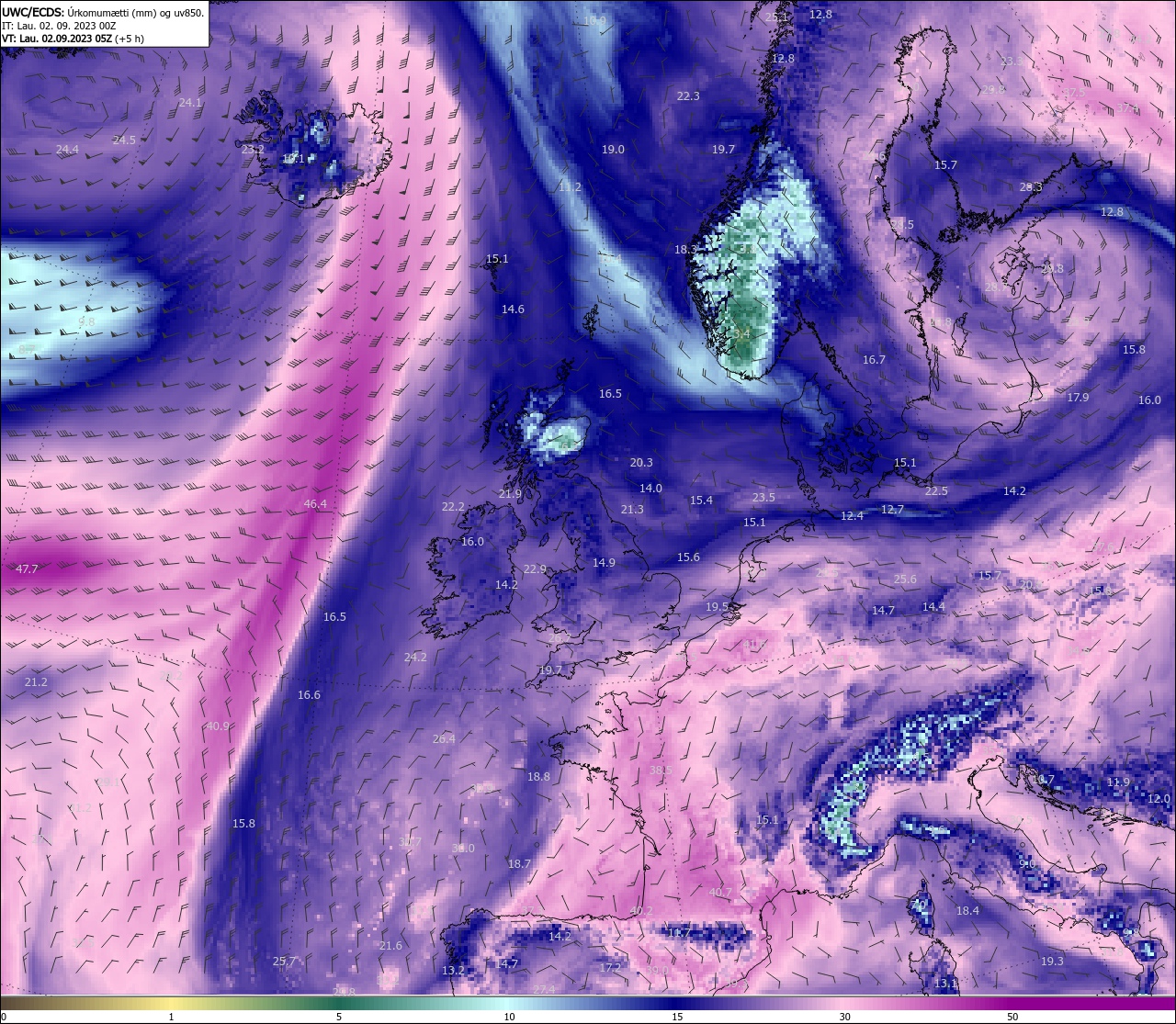This screenshot has width=1176, height=1024.
Task: Click the '14.4' value over Germany
Action: pos(933,607)
